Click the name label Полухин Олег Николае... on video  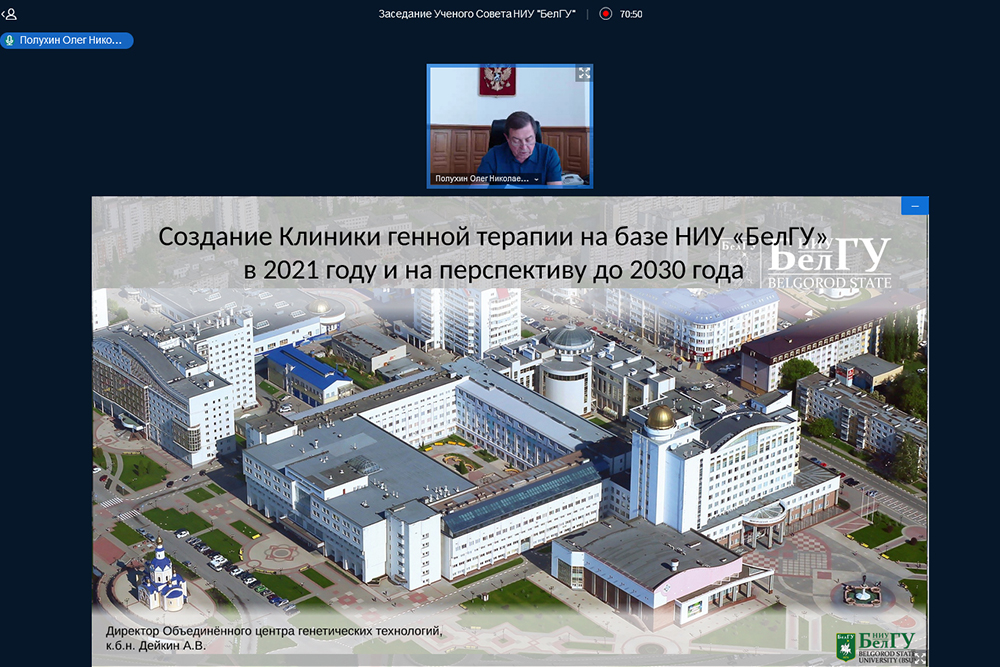tap(482, 179)
